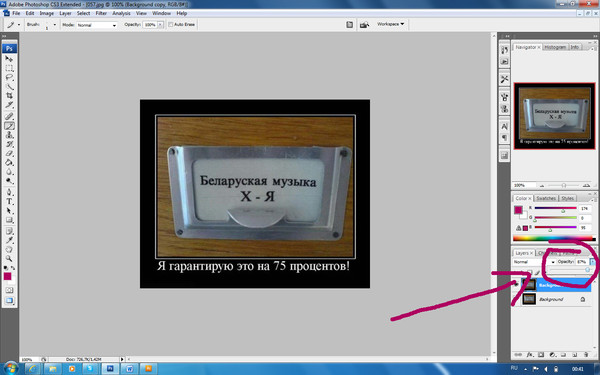Click the delete layer trash icon
This screenshot has width=600, height=375.
585,355
